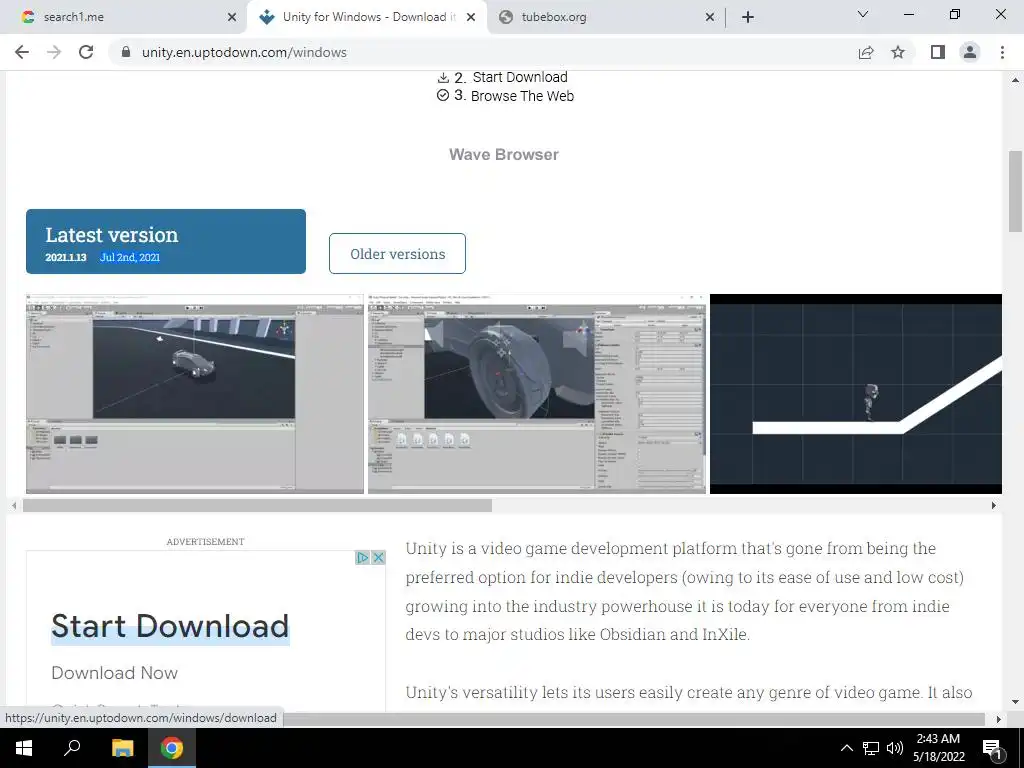The height and width of the screenshot is (768, 1024).
Task: Open the notification center icon
Action: [x=993, y=749]
